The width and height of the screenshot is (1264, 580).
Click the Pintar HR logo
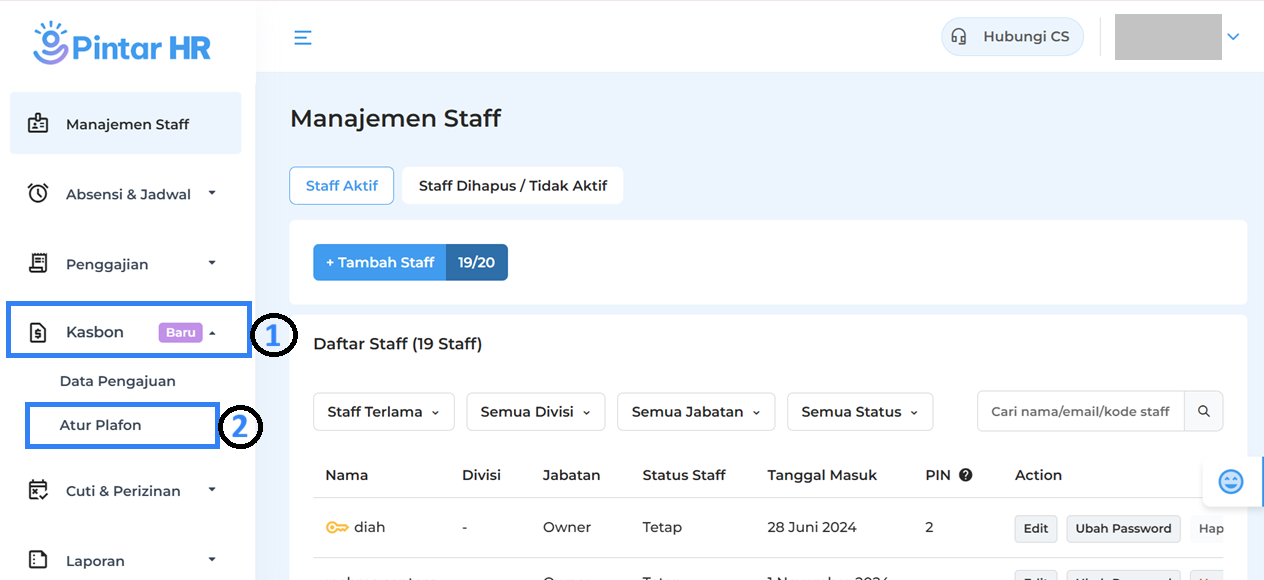pyautogui.click(x=122, y=44)
